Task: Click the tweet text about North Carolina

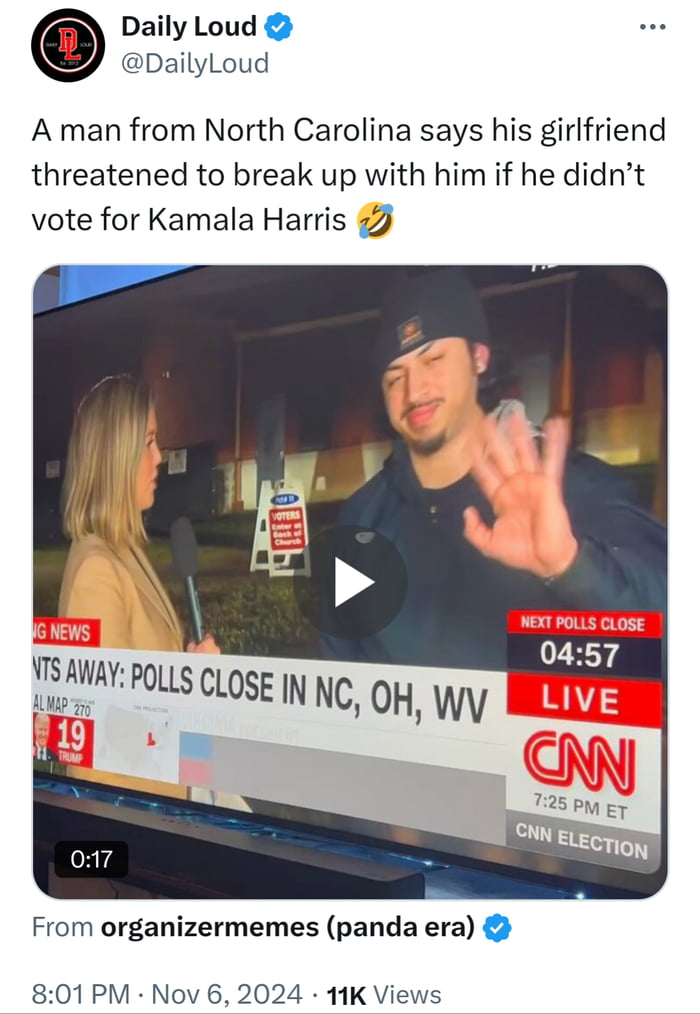Action: pyautogui.click(x=349, y=175)
